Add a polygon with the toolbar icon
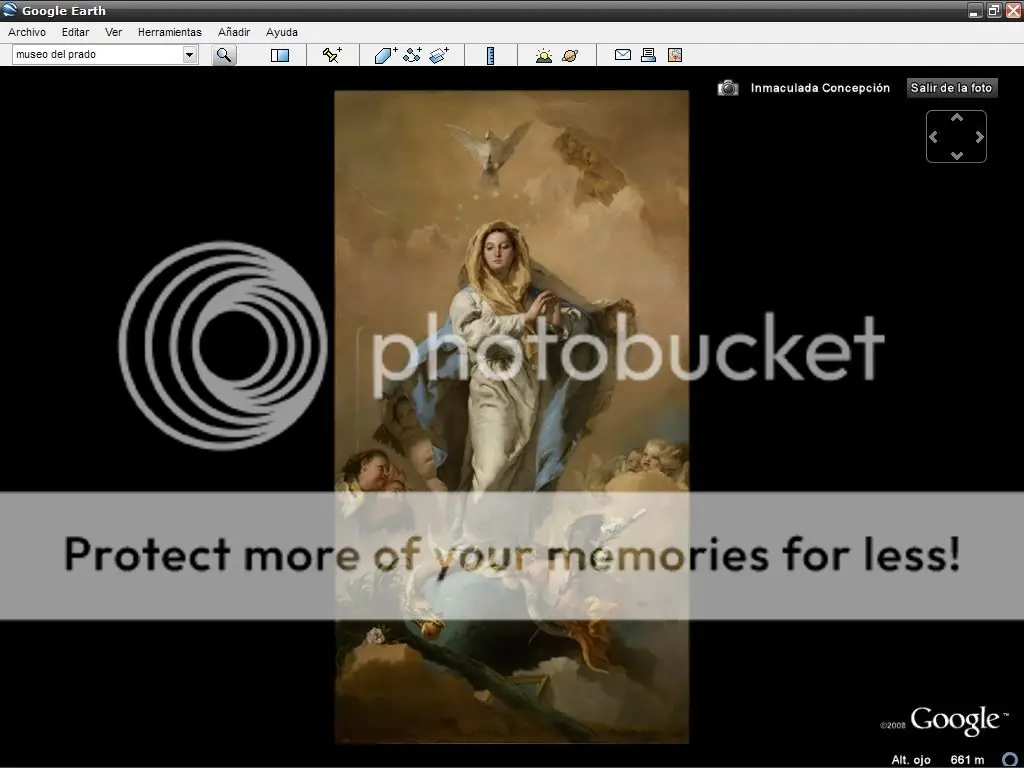Image resolution: width=1024 pixels, height=768 pixels. 385,55
